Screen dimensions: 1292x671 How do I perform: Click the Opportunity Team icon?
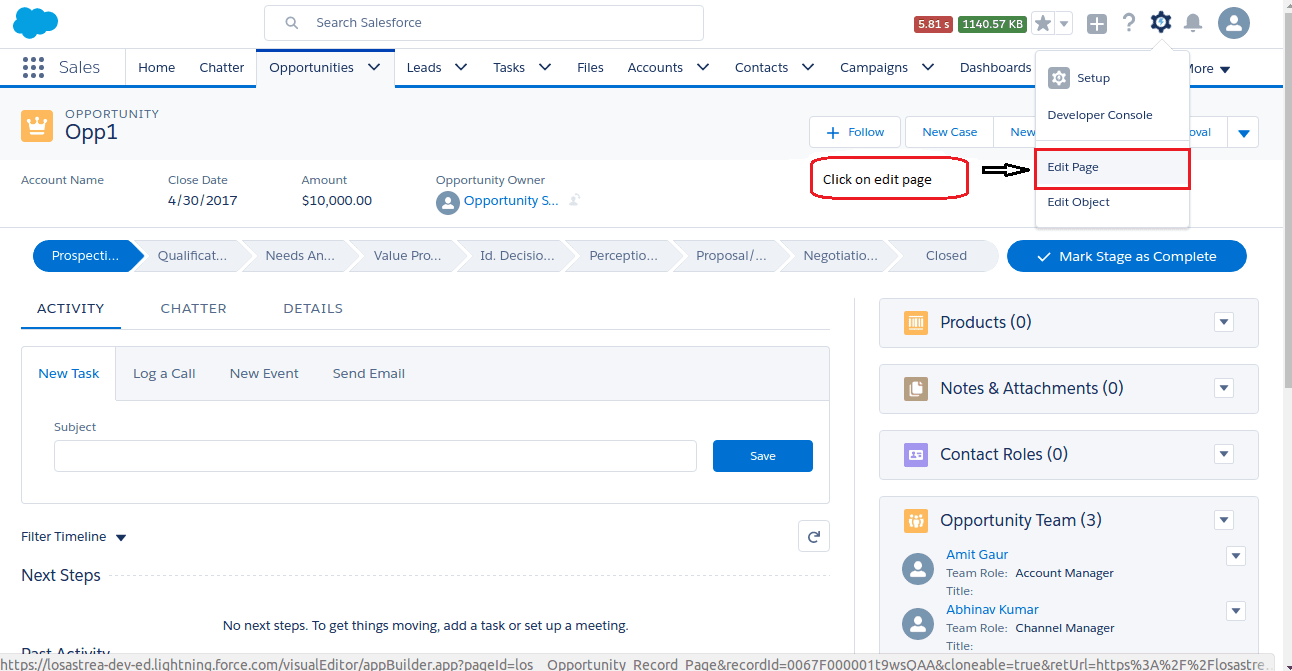point(916,520)
